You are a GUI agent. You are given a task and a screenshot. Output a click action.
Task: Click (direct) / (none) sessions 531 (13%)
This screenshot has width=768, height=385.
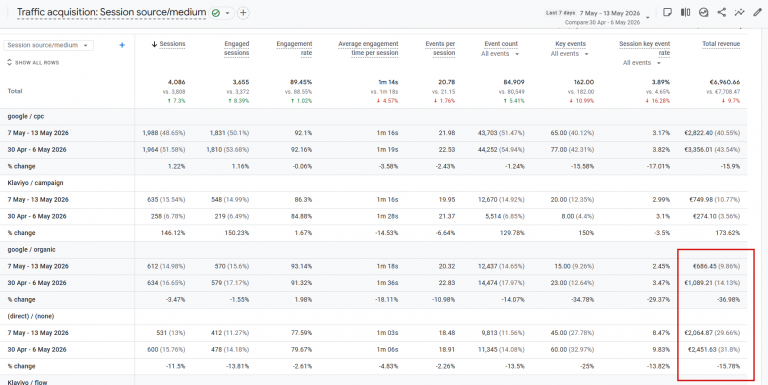(x=170, y=333)
